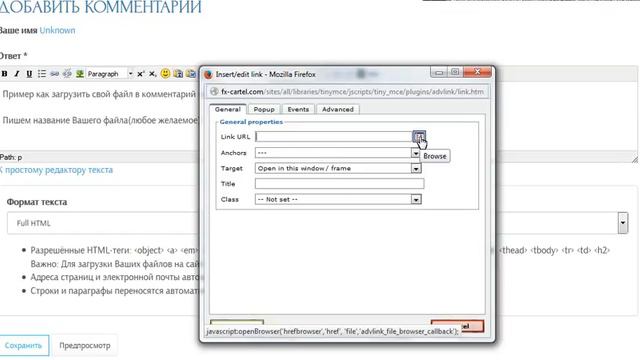Click the Firefox logo in the dialog title bar
This screenshot has width=640, height=360.
[x=209, y=74]
